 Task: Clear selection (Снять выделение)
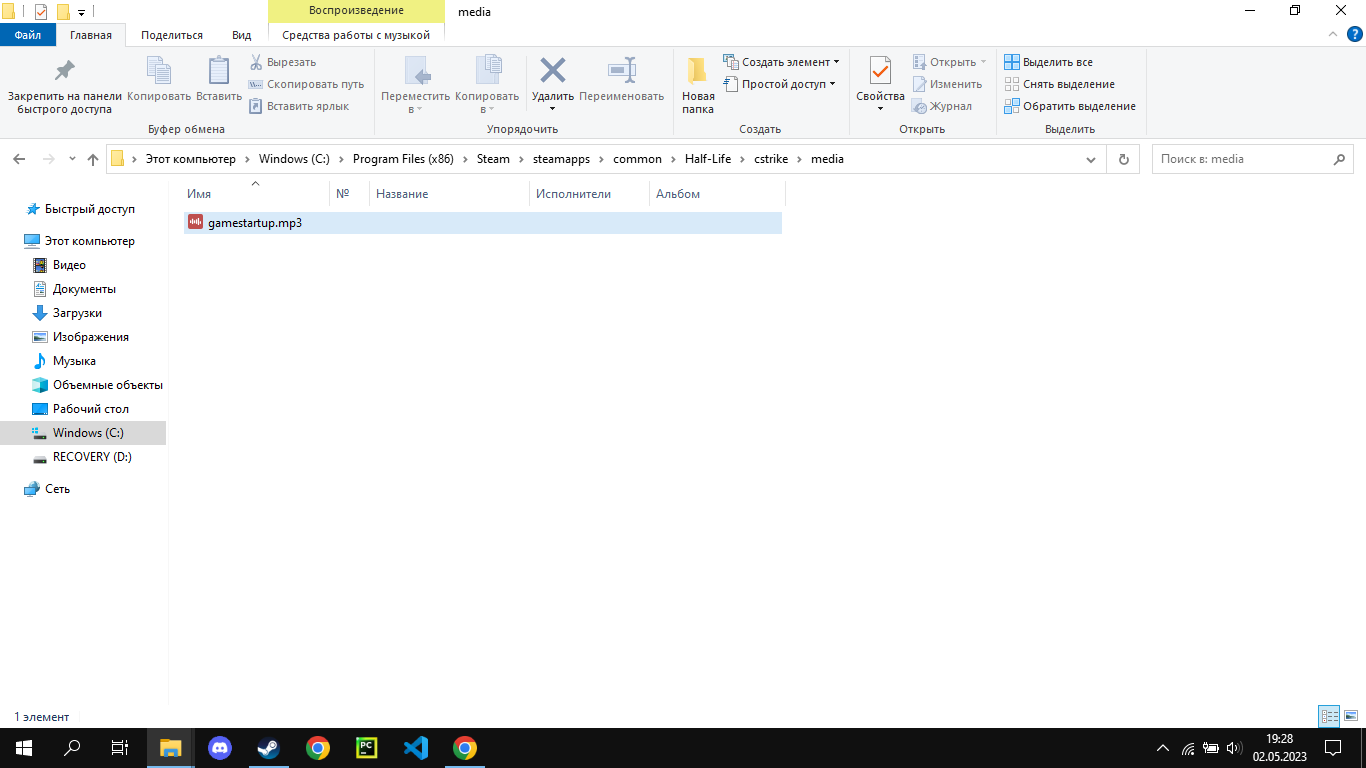1059,84
